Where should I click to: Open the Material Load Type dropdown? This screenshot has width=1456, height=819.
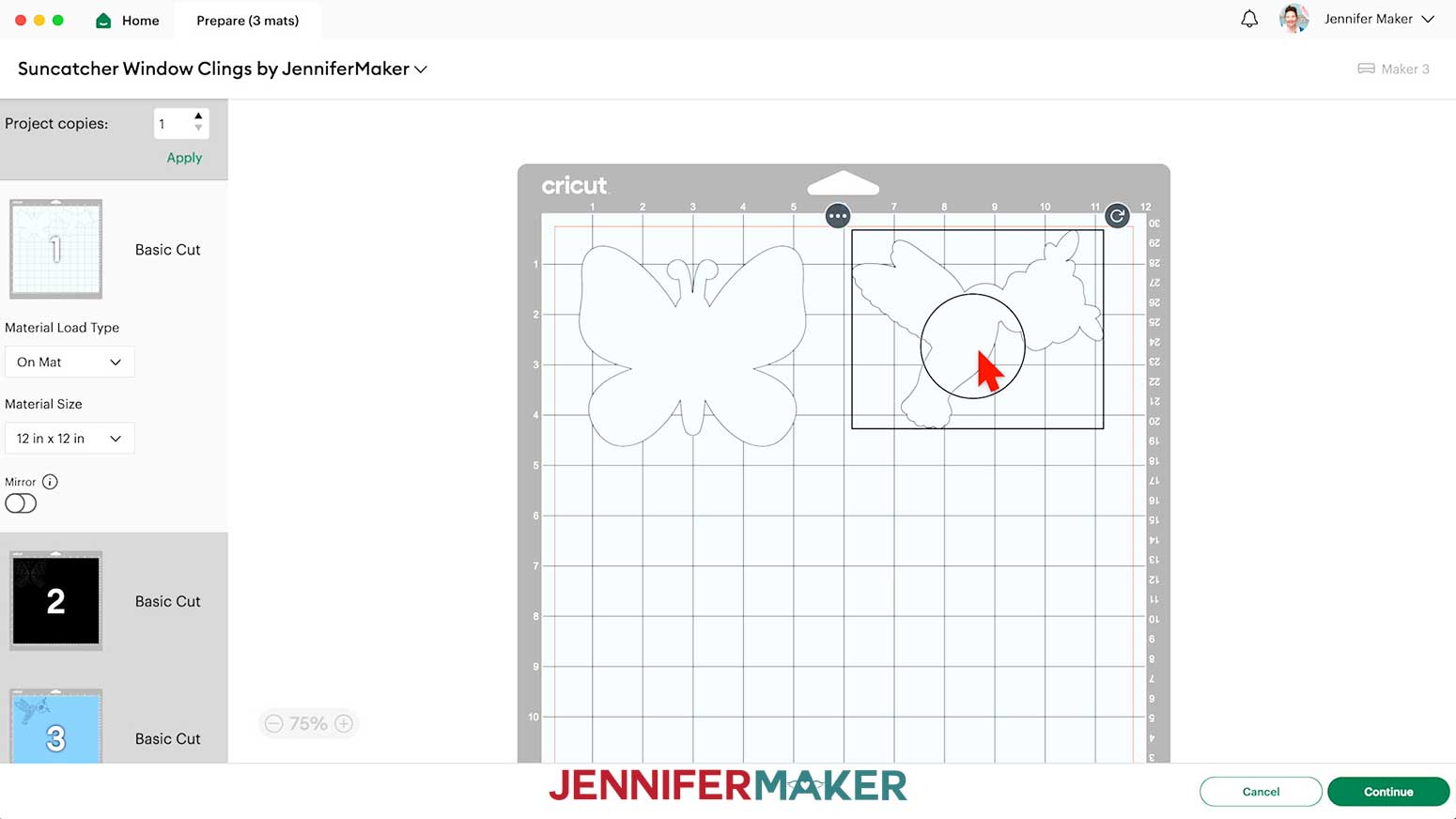pos(70,362)
